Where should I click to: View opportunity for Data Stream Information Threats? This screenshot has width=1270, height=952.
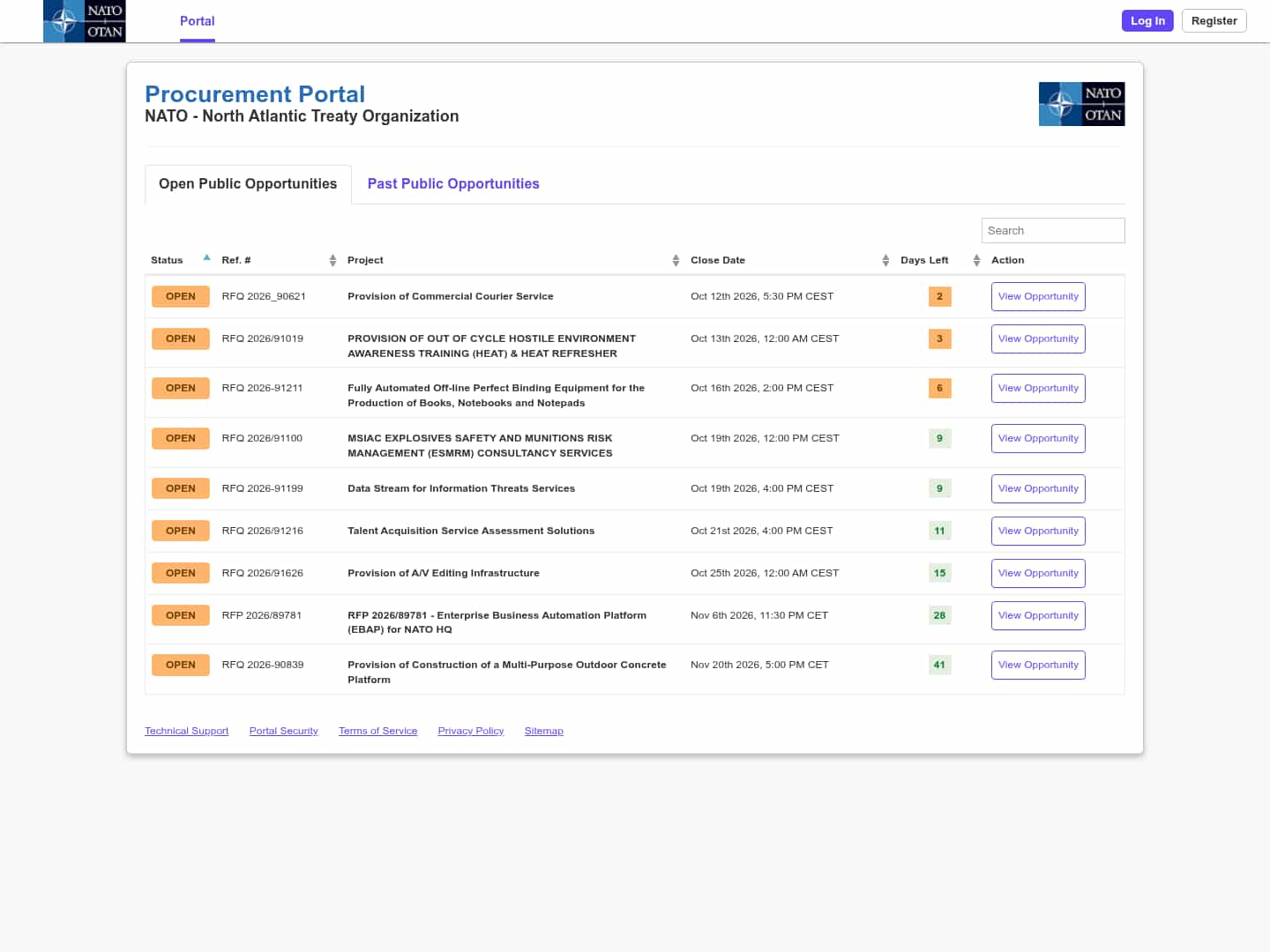pos(1038,488)
